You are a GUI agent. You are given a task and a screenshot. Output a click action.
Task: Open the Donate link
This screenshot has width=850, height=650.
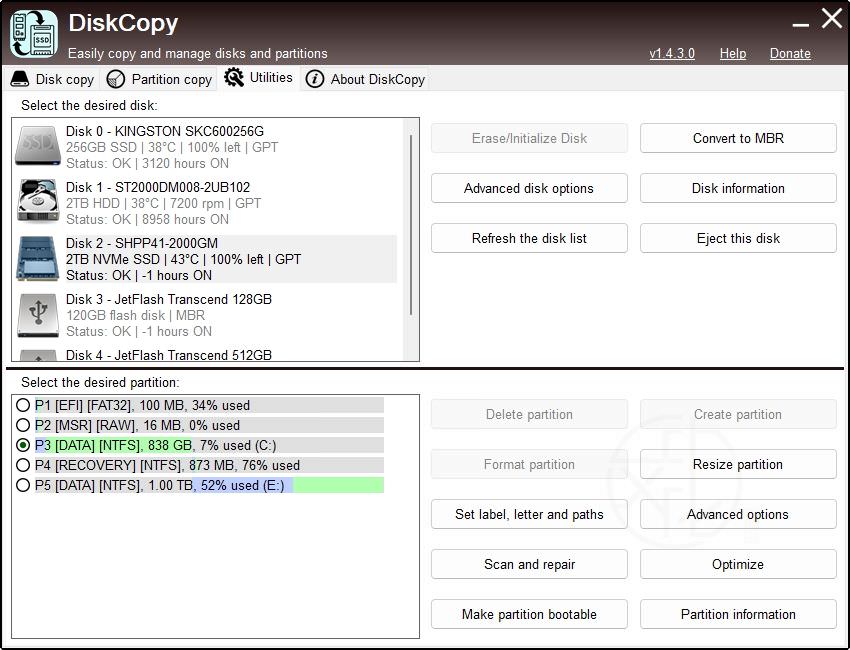click(x=790, y=53)
